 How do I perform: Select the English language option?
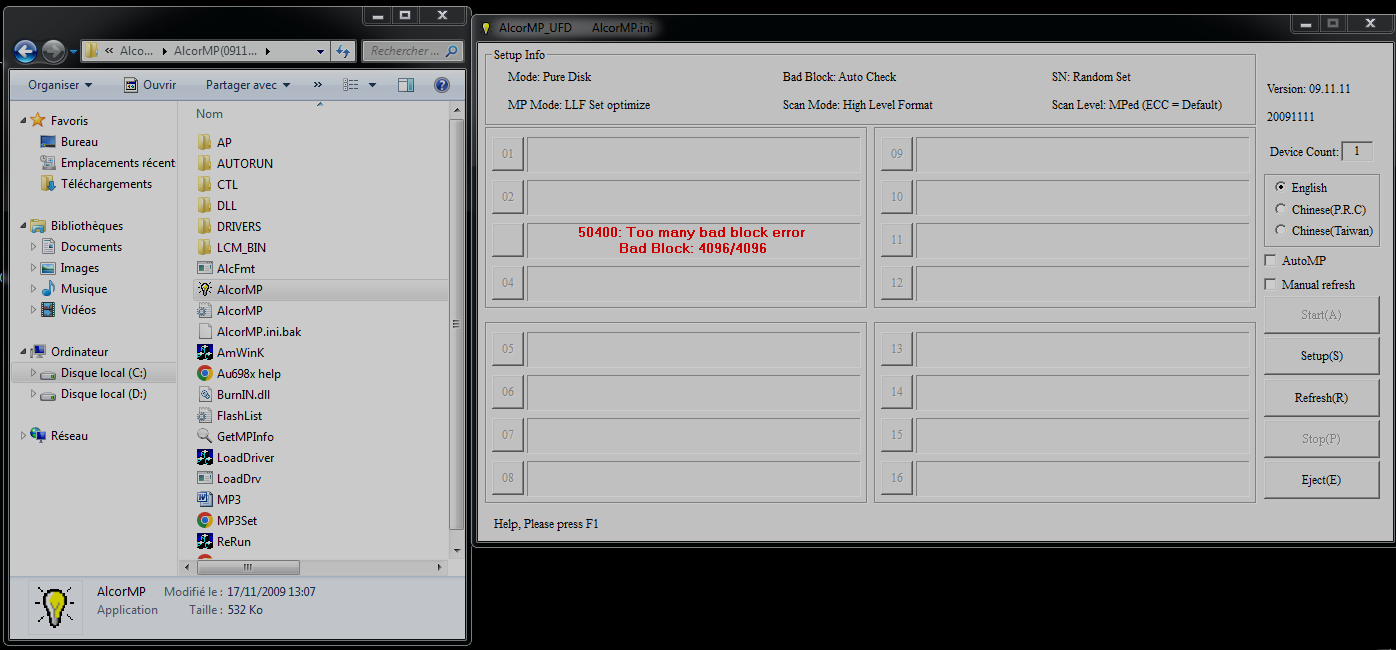[x=1281, y=187]
